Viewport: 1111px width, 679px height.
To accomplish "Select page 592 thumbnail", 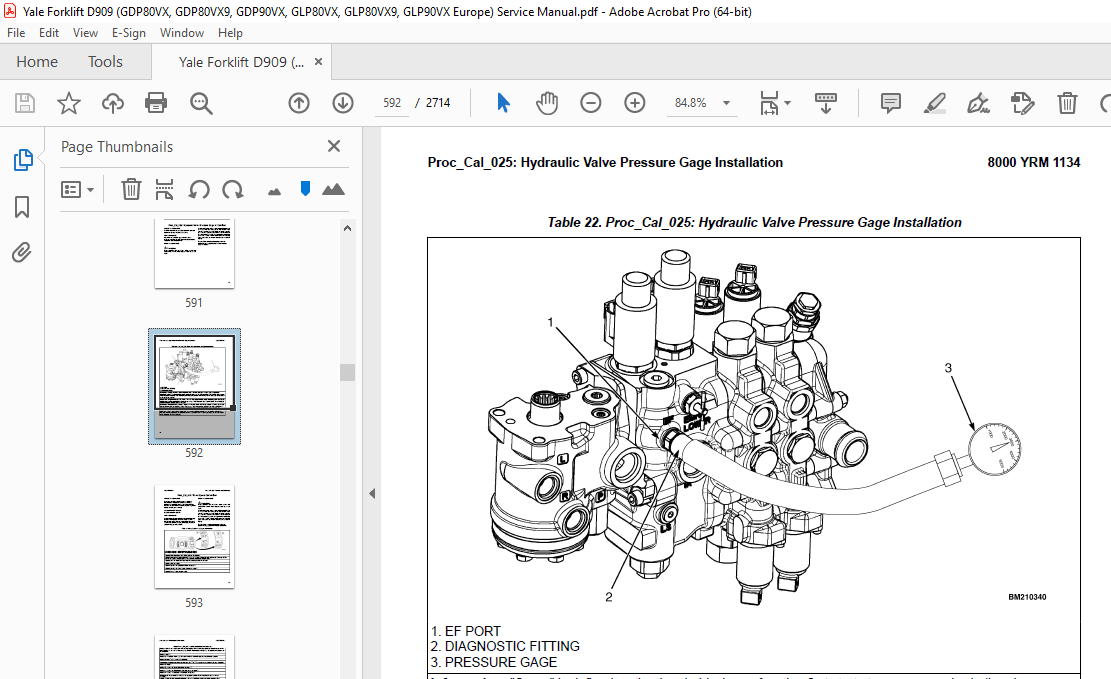I will pos(194,385).
